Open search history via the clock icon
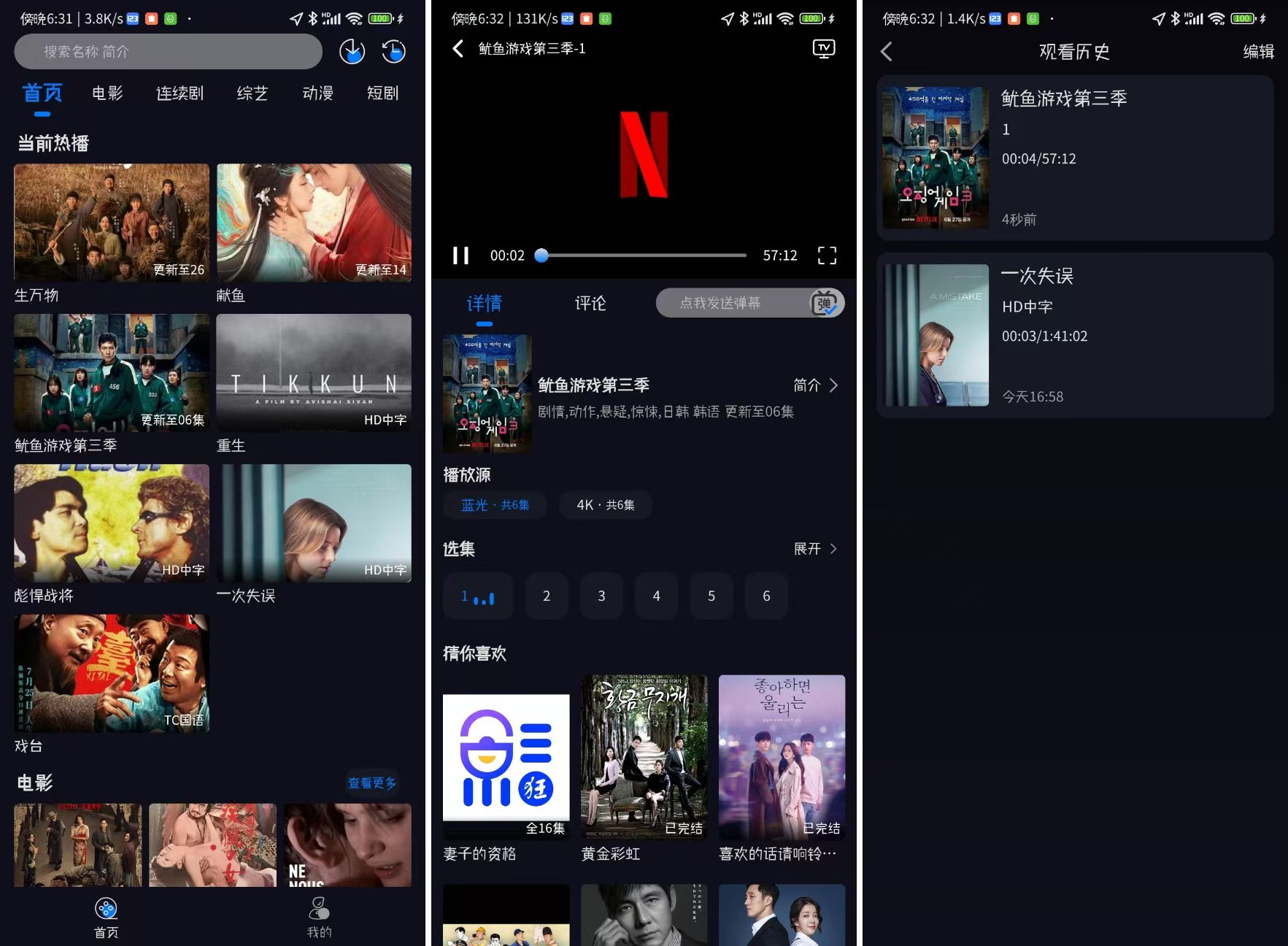This screenshot has height=946, width=1288. (x=393, y=51)
